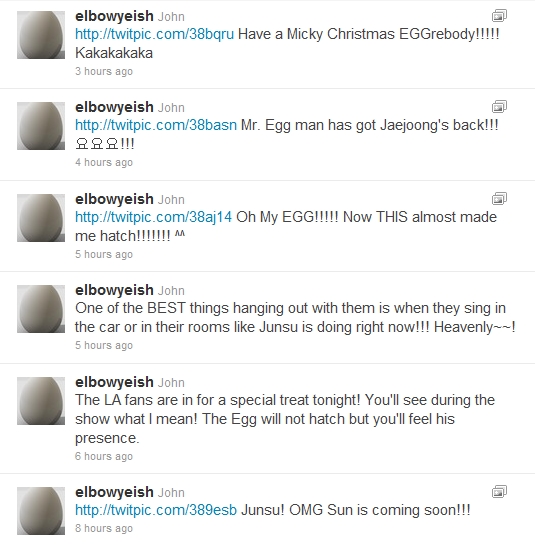535x546 pixels.
Task: Click egg avatar of BEST things tweet
Action: [41, 309]
